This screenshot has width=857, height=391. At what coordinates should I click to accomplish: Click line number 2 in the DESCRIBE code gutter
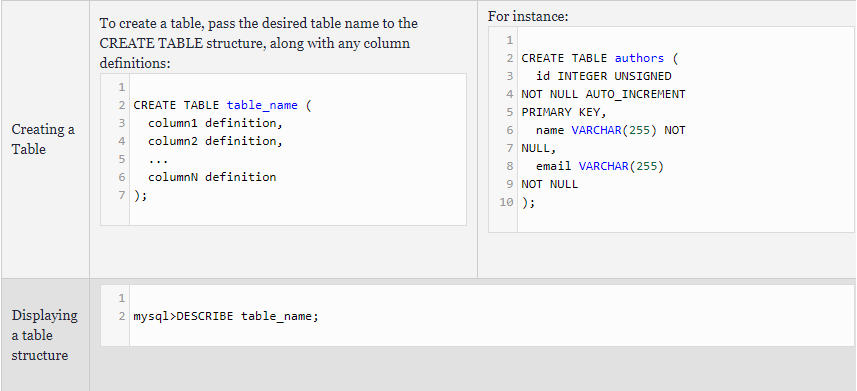122,317
